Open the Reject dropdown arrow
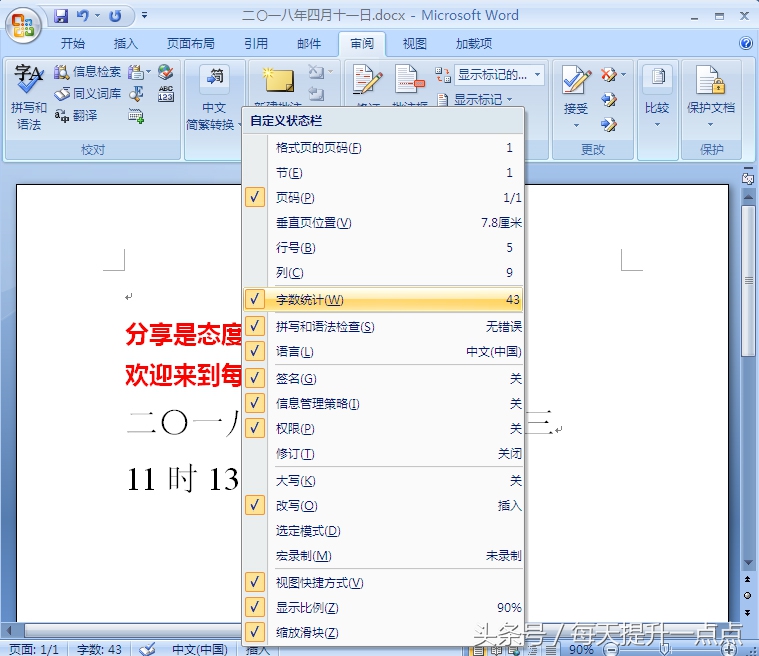 (623, 74)
